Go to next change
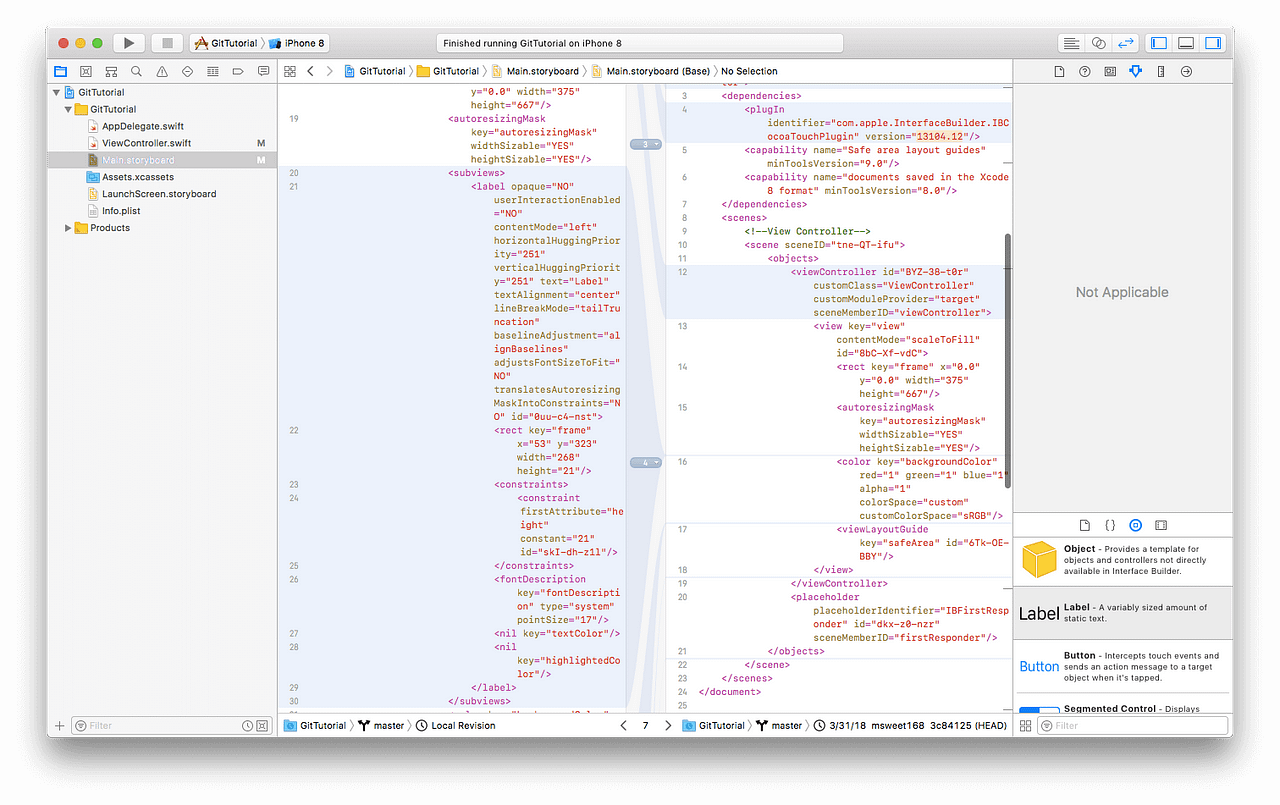Image resolution: width=1280 pixels, height=805 pixels. click(668, 726)
